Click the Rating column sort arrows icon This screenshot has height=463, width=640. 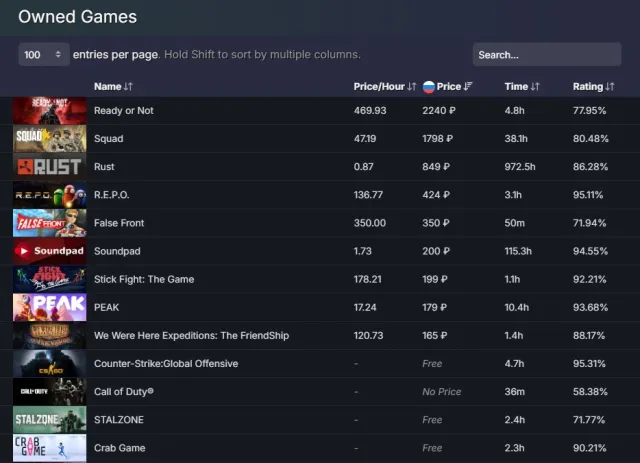(x=610, y=87)
